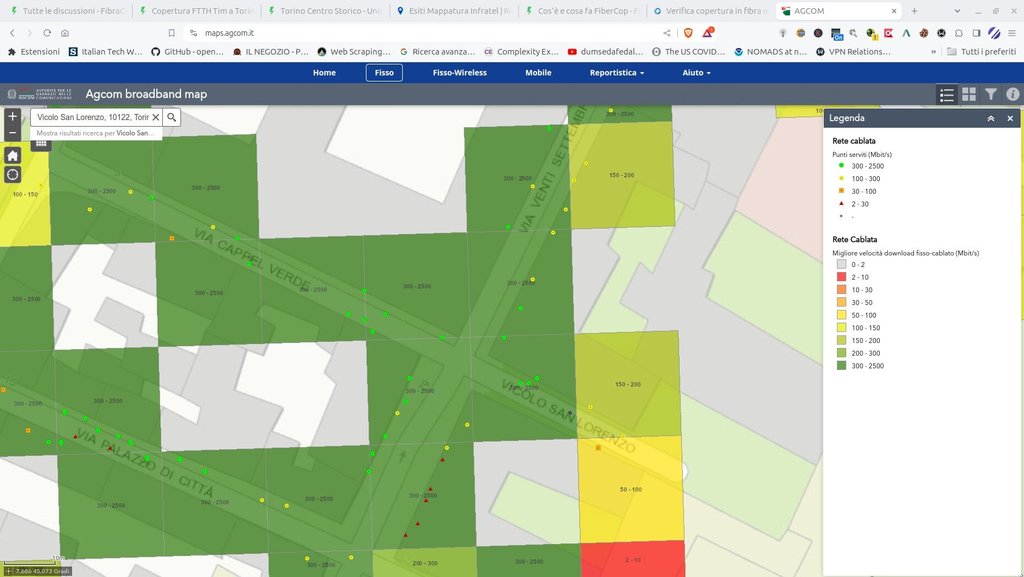Collapse the Legenda panel
The width and height of the screenshot is (1024, 577).
point(990,118)
